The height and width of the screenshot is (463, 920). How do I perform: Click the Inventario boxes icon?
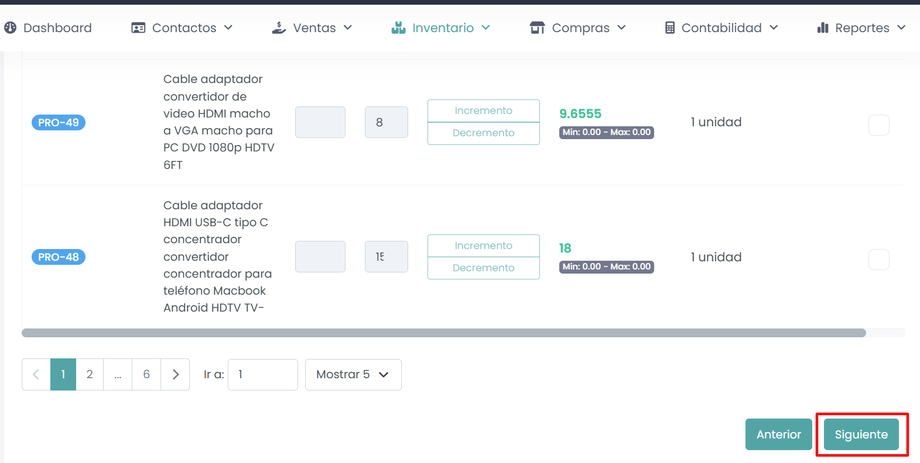pyautogui.click(x=398, y=28)
